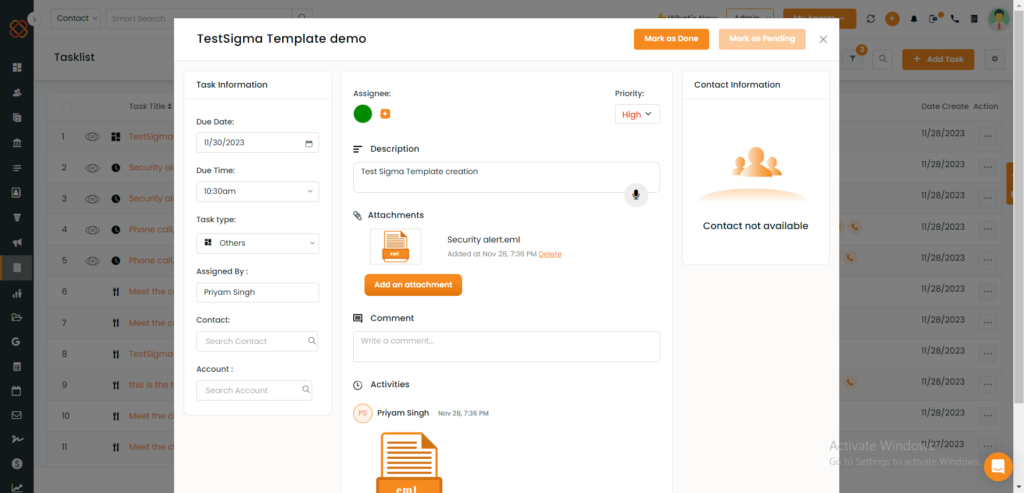Delete the Security alert.eml attachment
1024x493 pixels.
[550, 254]
